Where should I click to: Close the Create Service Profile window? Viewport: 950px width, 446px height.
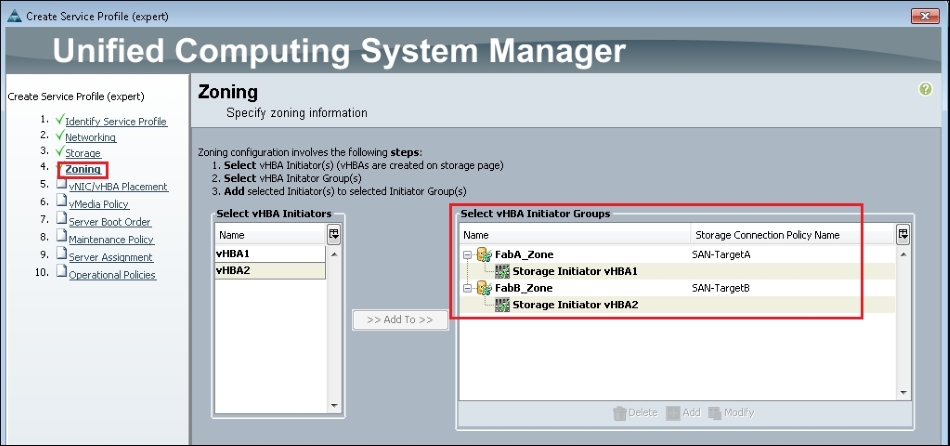926,16
